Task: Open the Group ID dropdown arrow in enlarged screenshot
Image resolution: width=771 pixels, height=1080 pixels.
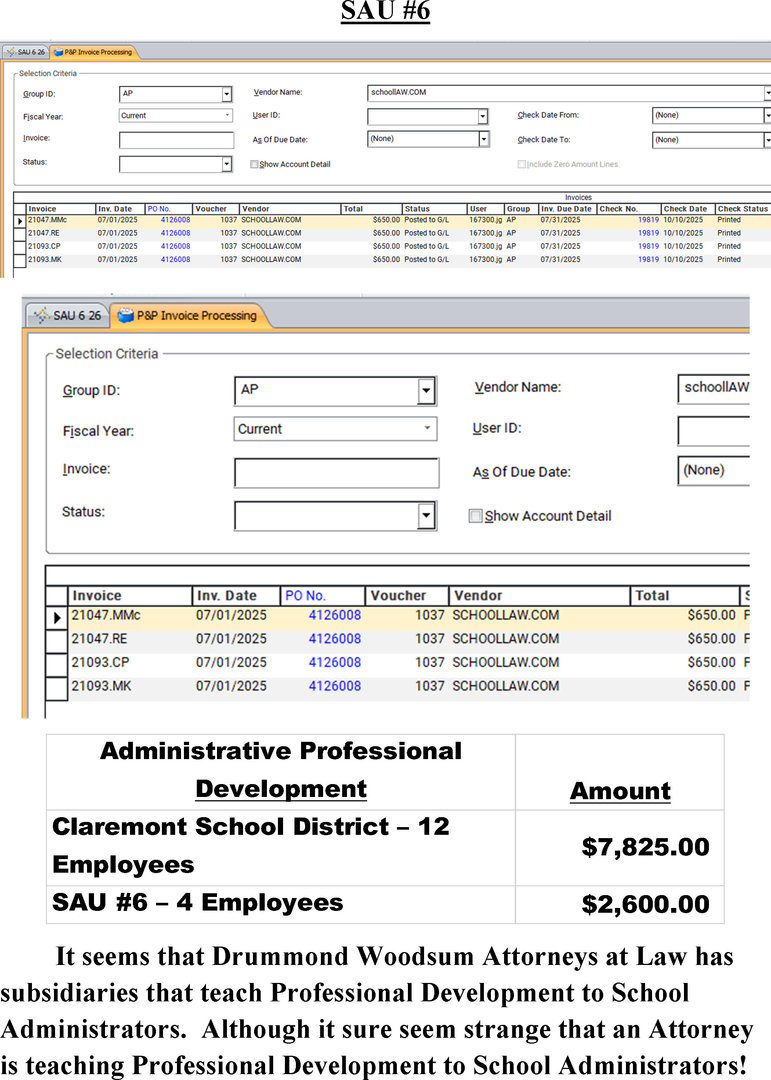Action: click(x=426, y=391)
